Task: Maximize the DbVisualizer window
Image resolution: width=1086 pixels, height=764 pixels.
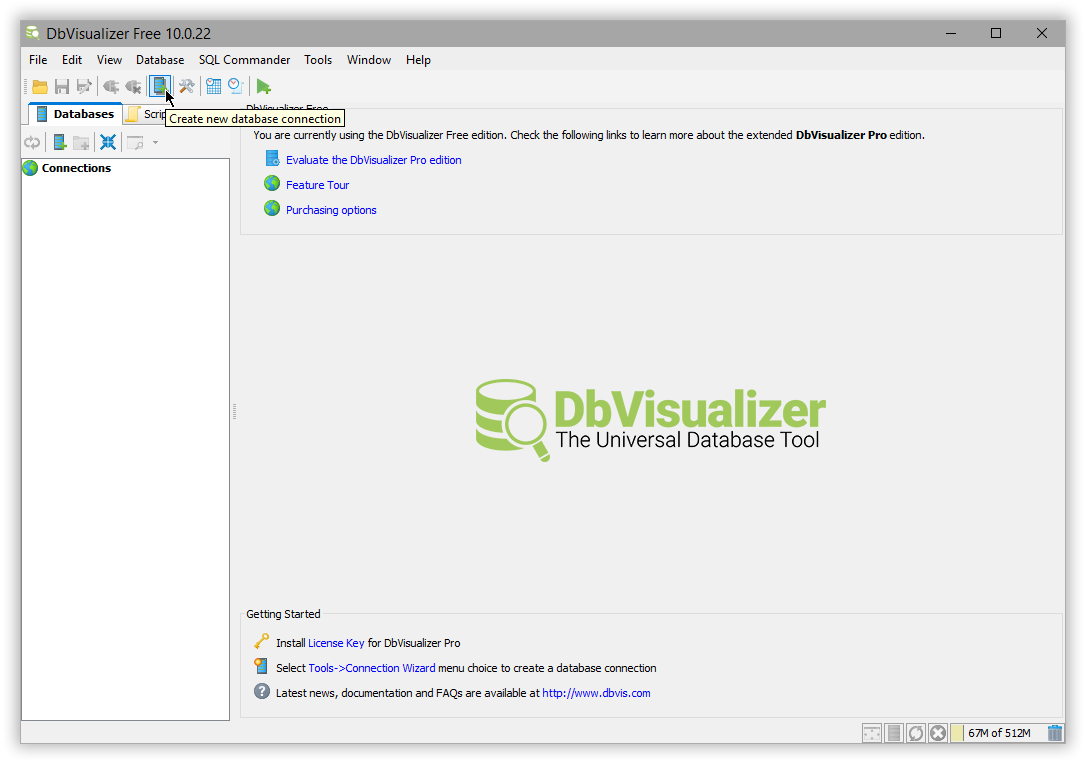Action: (x=996, y=33)
